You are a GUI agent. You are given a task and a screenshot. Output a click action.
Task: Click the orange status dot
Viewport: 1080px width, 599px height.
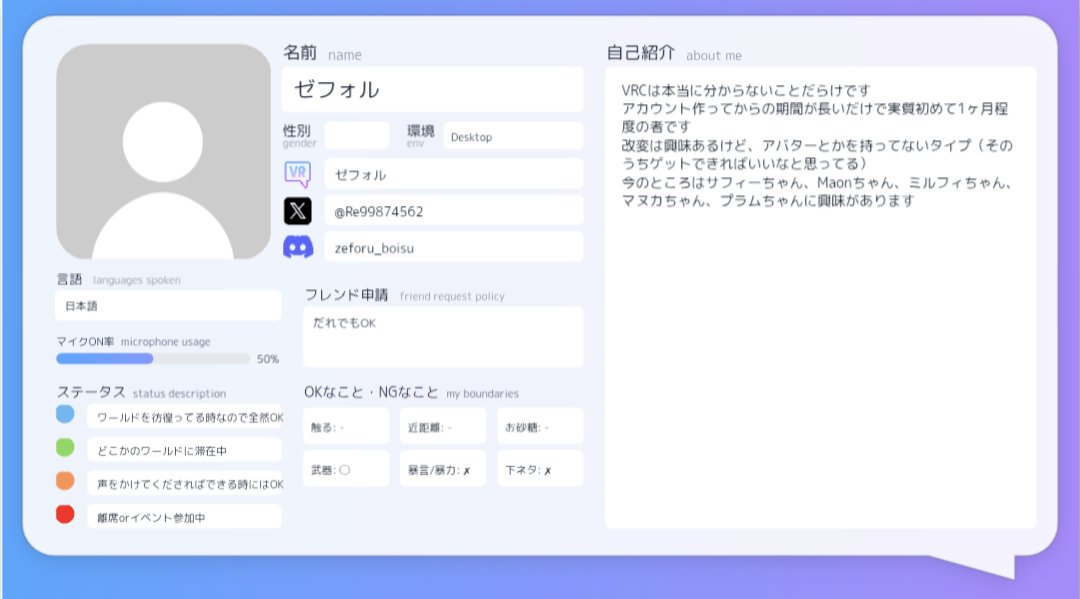coord(65,481)
